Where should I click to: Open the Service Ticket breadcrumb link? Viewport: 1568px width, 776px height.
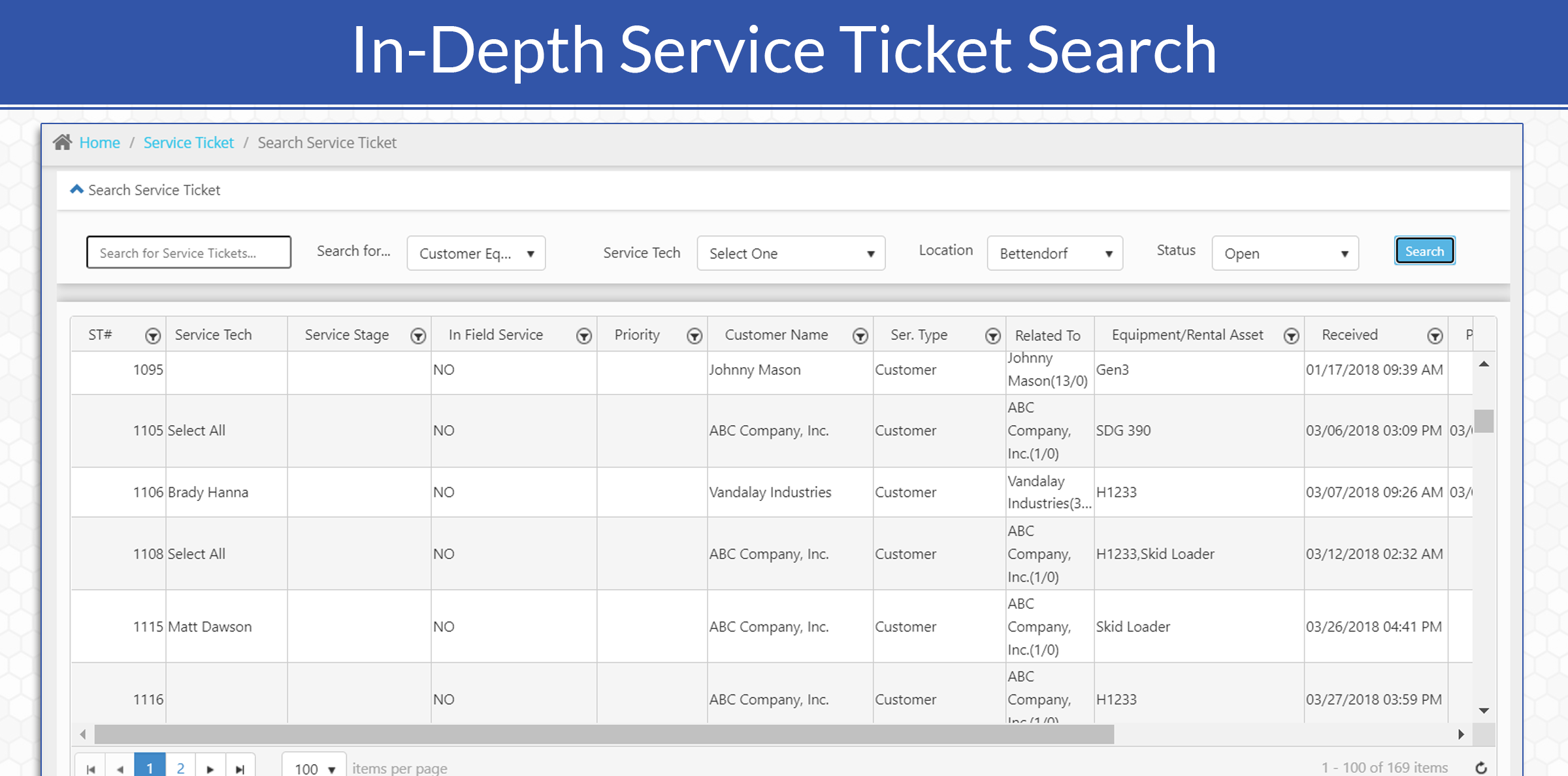188,142
